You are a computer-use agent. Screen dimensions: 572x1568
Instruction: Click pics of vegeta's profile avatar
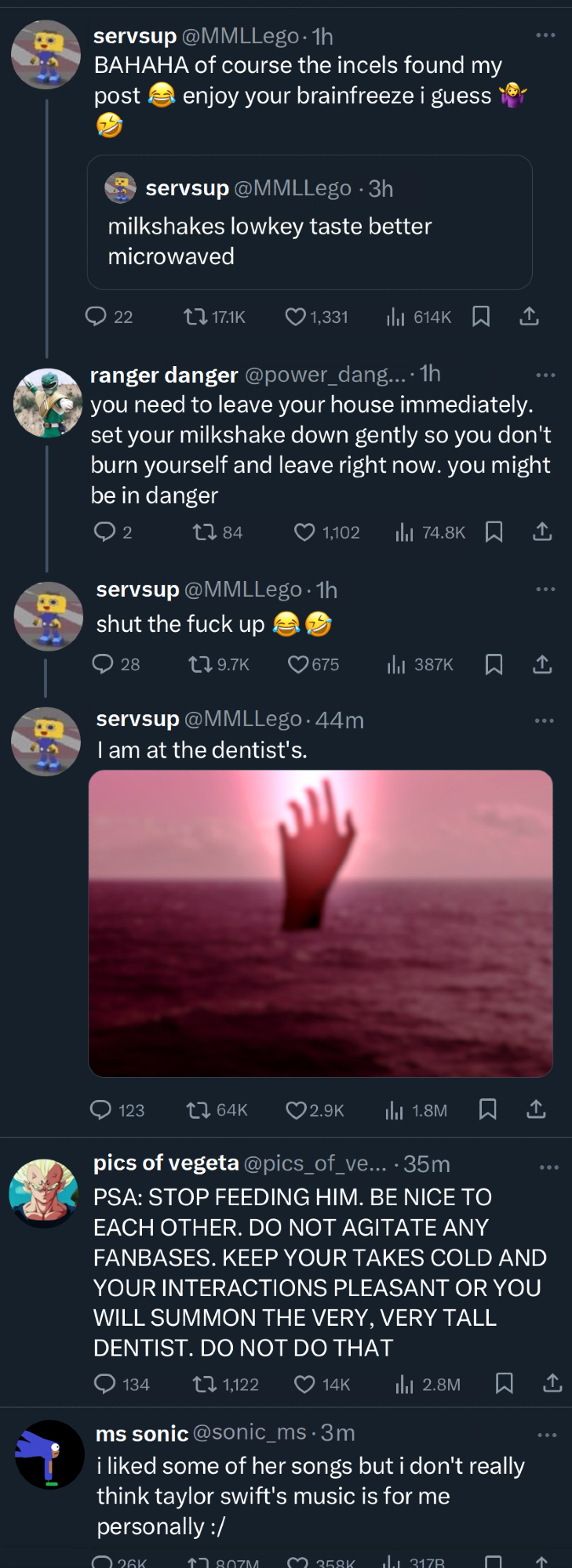coord(44,1193)
